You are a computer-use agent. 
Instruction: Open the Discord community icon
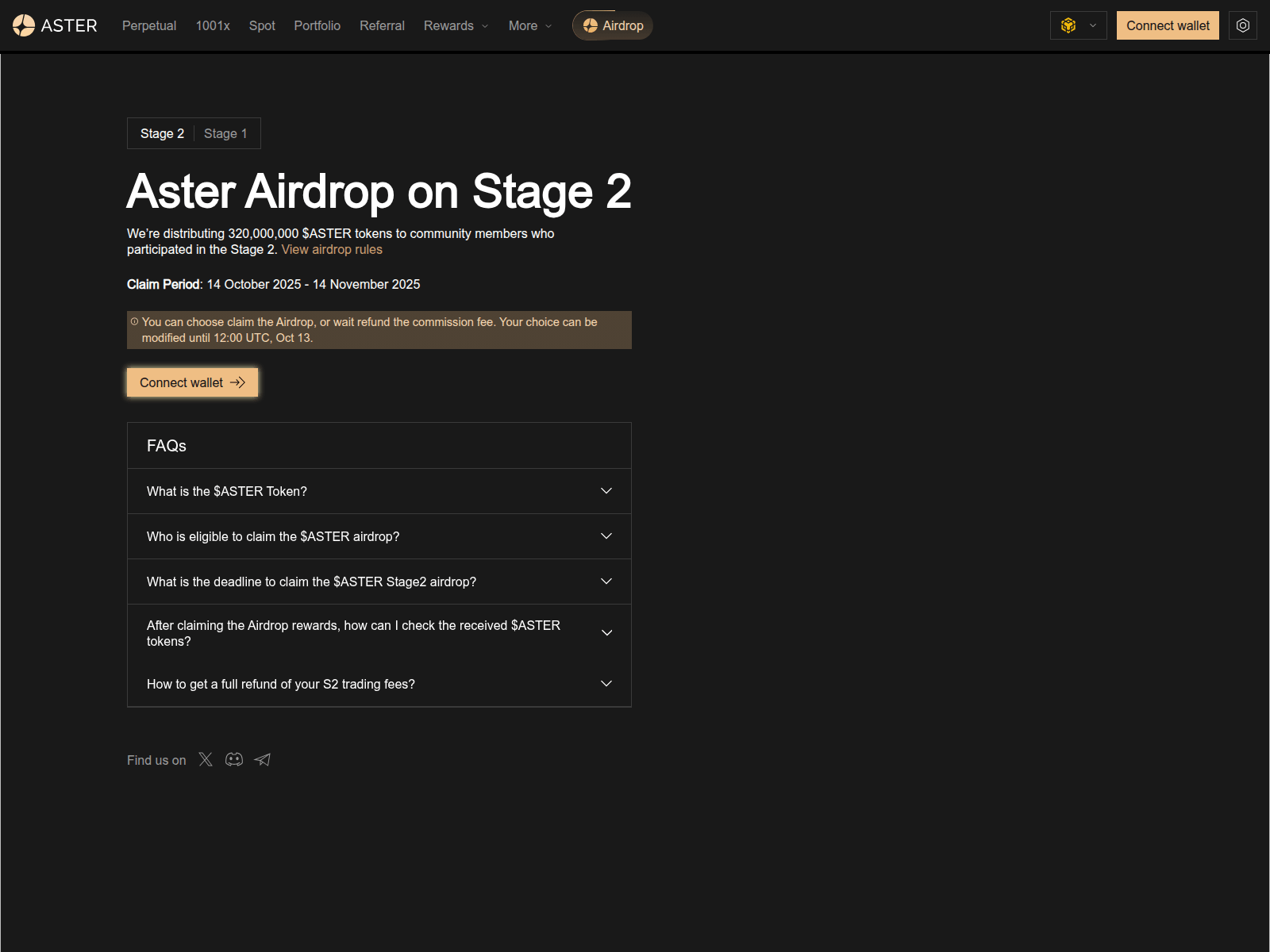[233, 759]
